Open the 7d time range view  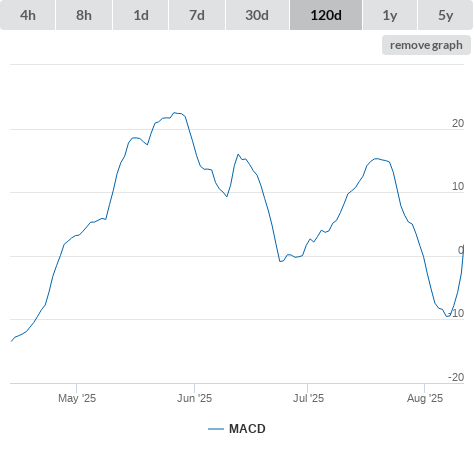pyautogui.click(x=197, y=15)
